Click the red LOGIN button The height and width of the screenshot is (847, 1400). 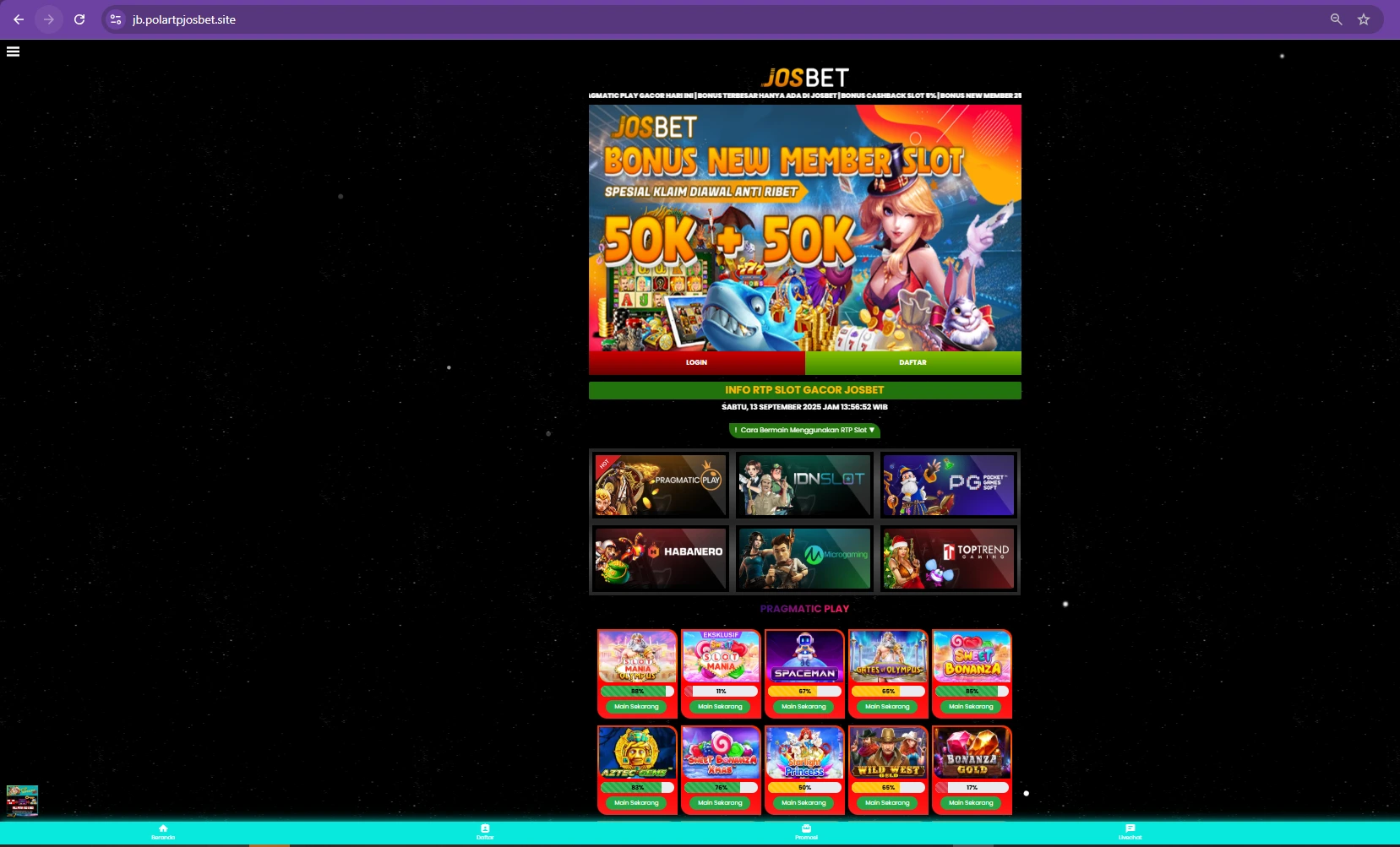697,362
